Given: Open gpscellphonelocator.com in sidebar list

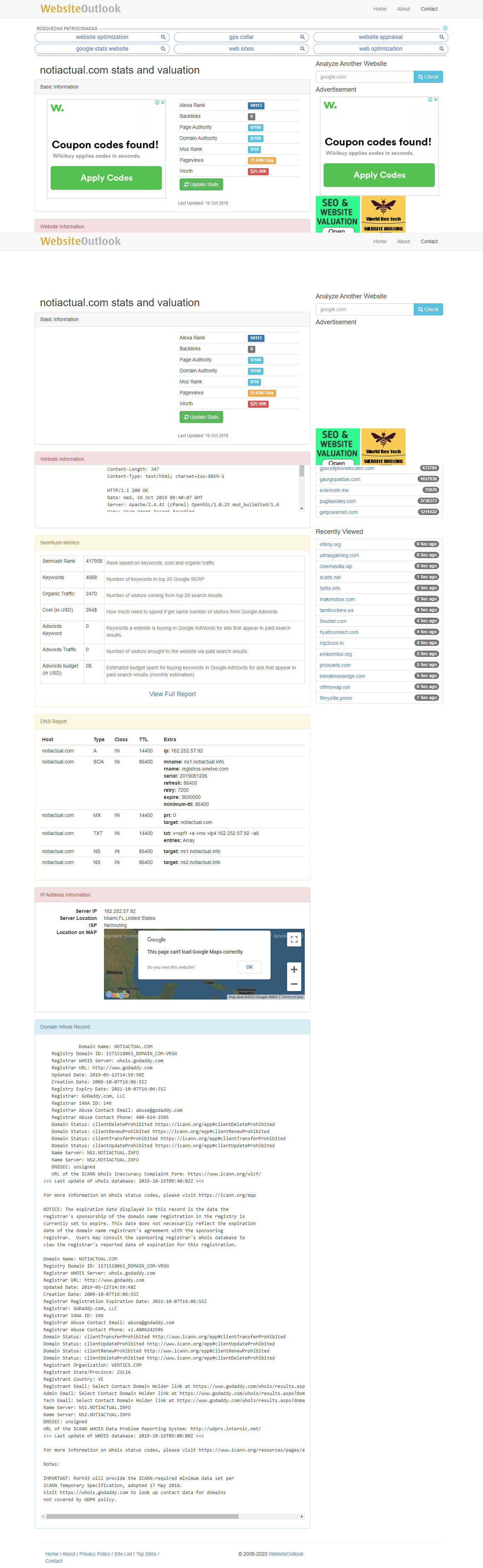Looking at the screenshot, I should (x=347, y=468).
